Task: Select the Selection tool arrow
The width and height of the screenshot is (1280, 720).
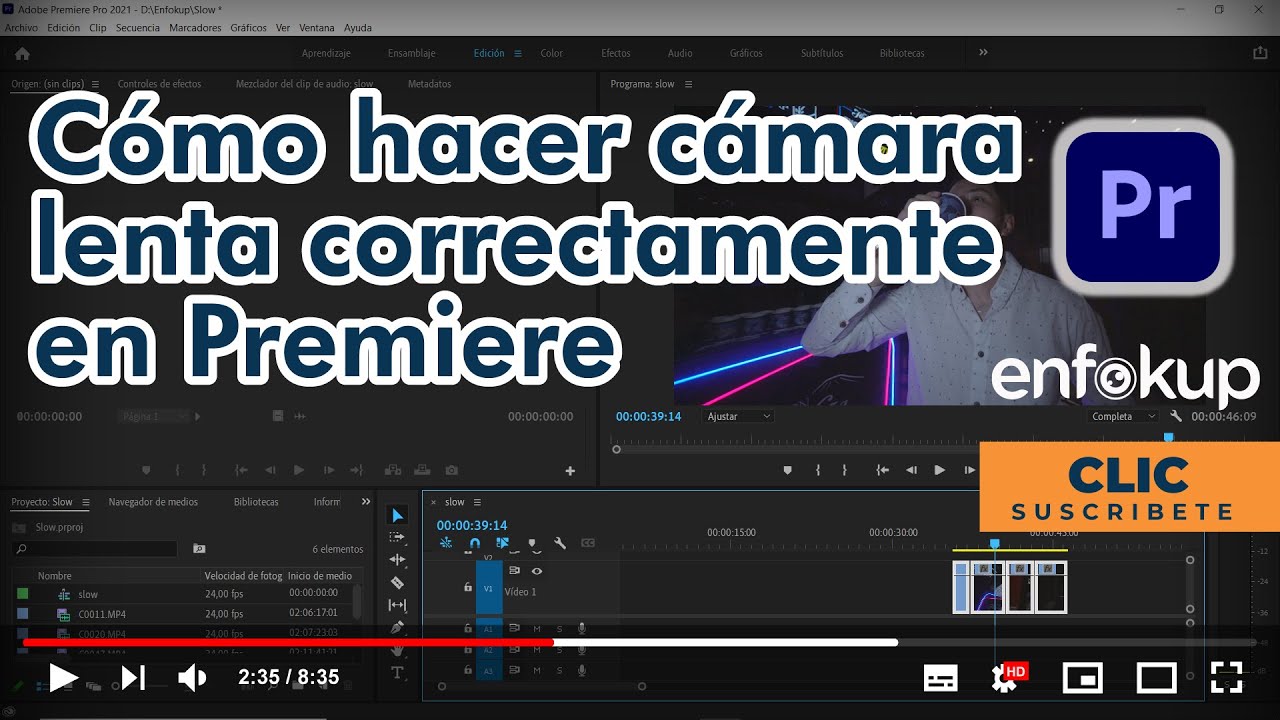Action: pyautogui.click(x=398, y=515)
